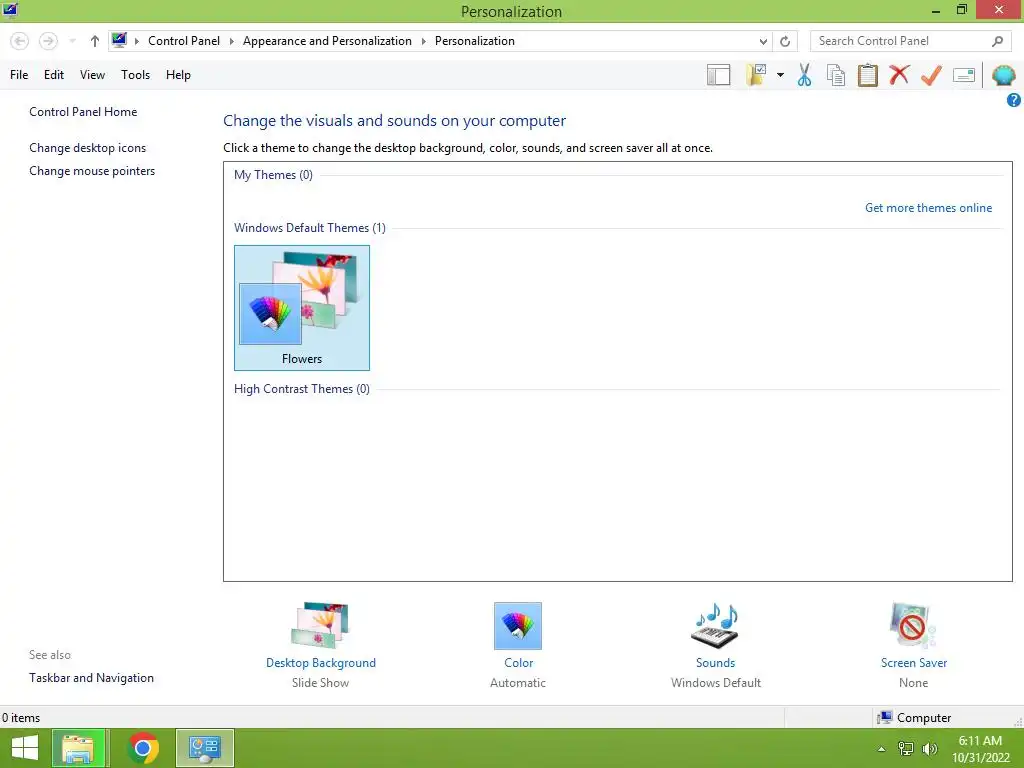1024x768 pixels.
Task: Go to Control Panel Home
Action: coord(83,112)
